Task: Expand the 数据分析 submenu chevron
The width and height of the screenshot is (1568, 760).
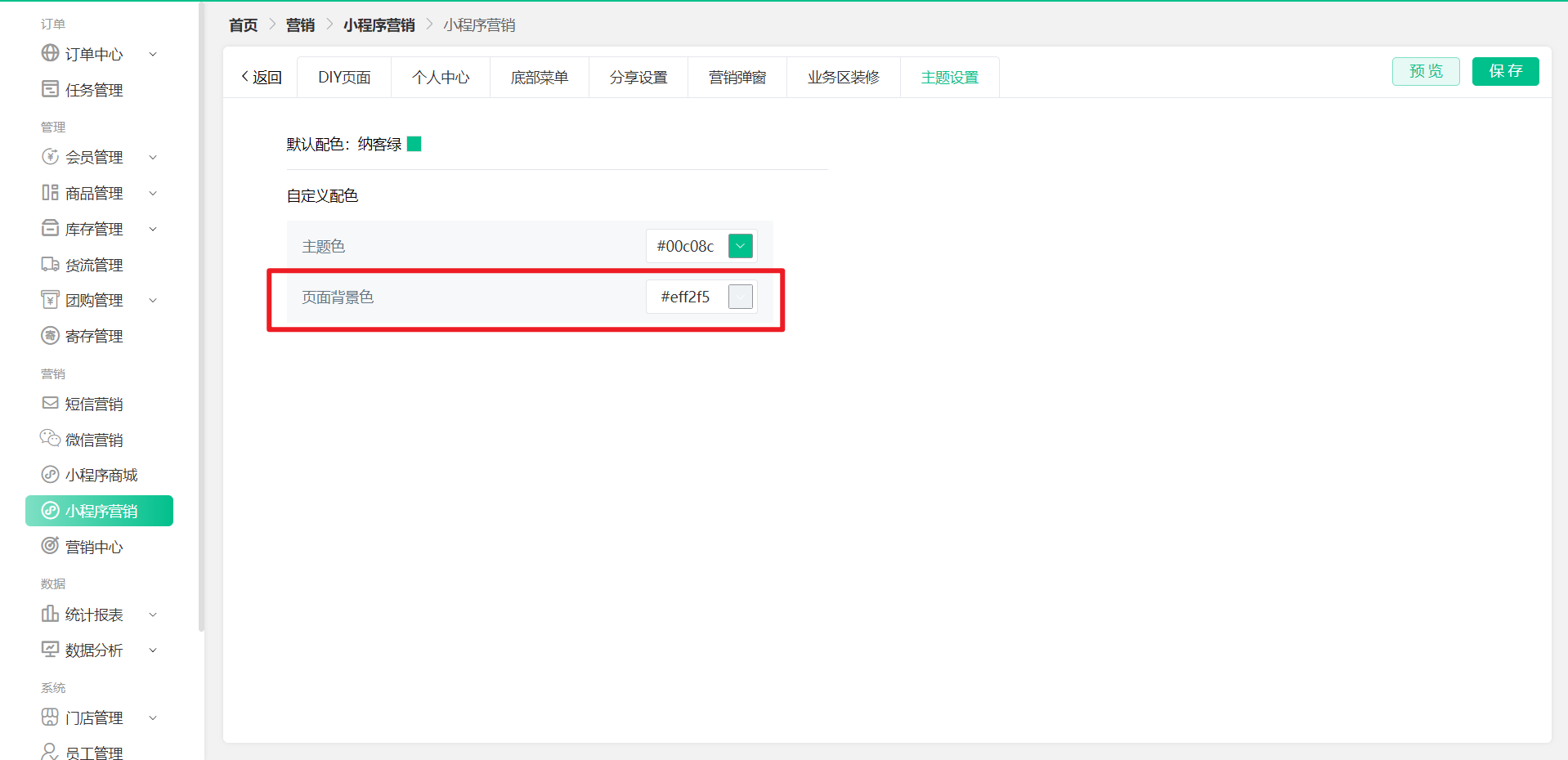Action: pyautogui.click(x=153, y=650)
